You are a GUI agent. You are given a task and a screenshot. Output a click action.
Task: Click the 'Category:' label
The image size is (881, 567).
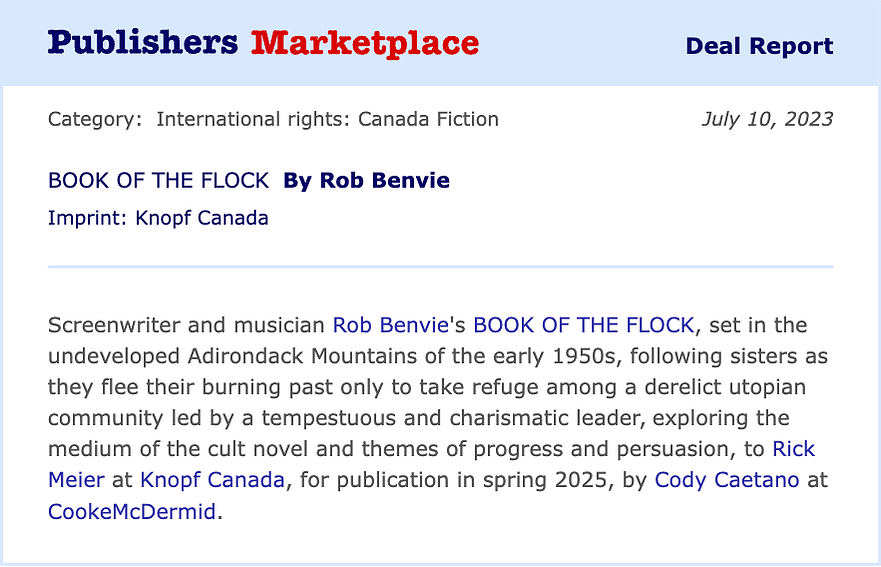(95, 119)
